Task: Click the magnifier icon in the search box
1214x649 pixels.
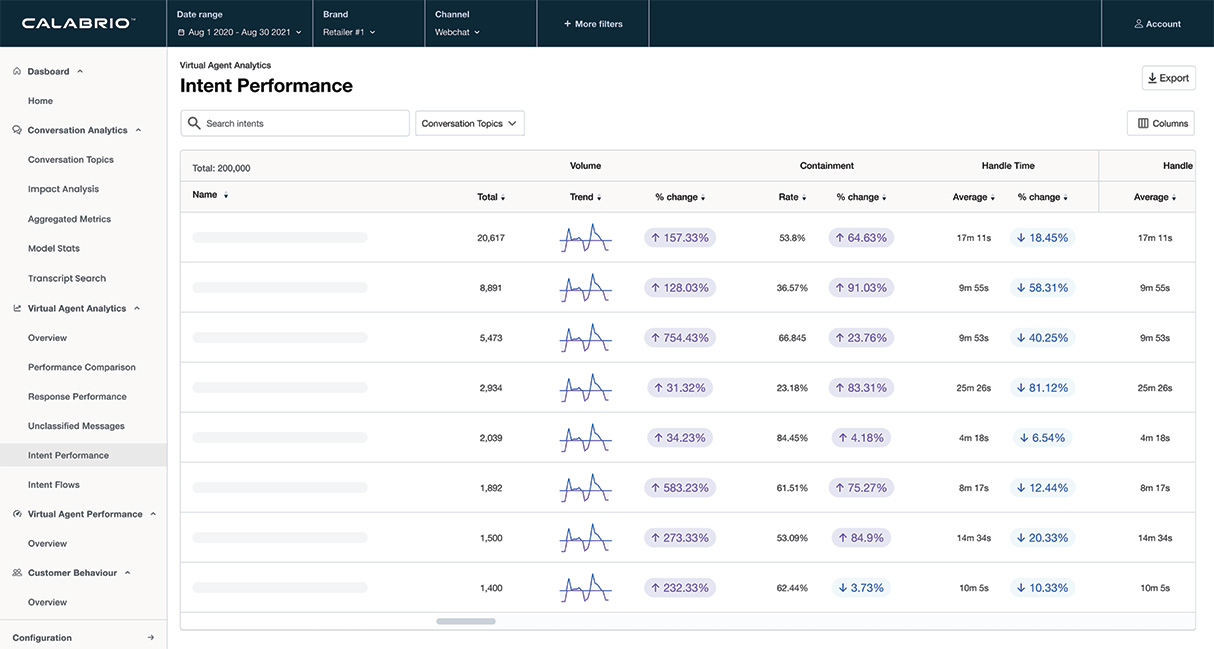Action: pyautogui.click(x=194, y=123)
